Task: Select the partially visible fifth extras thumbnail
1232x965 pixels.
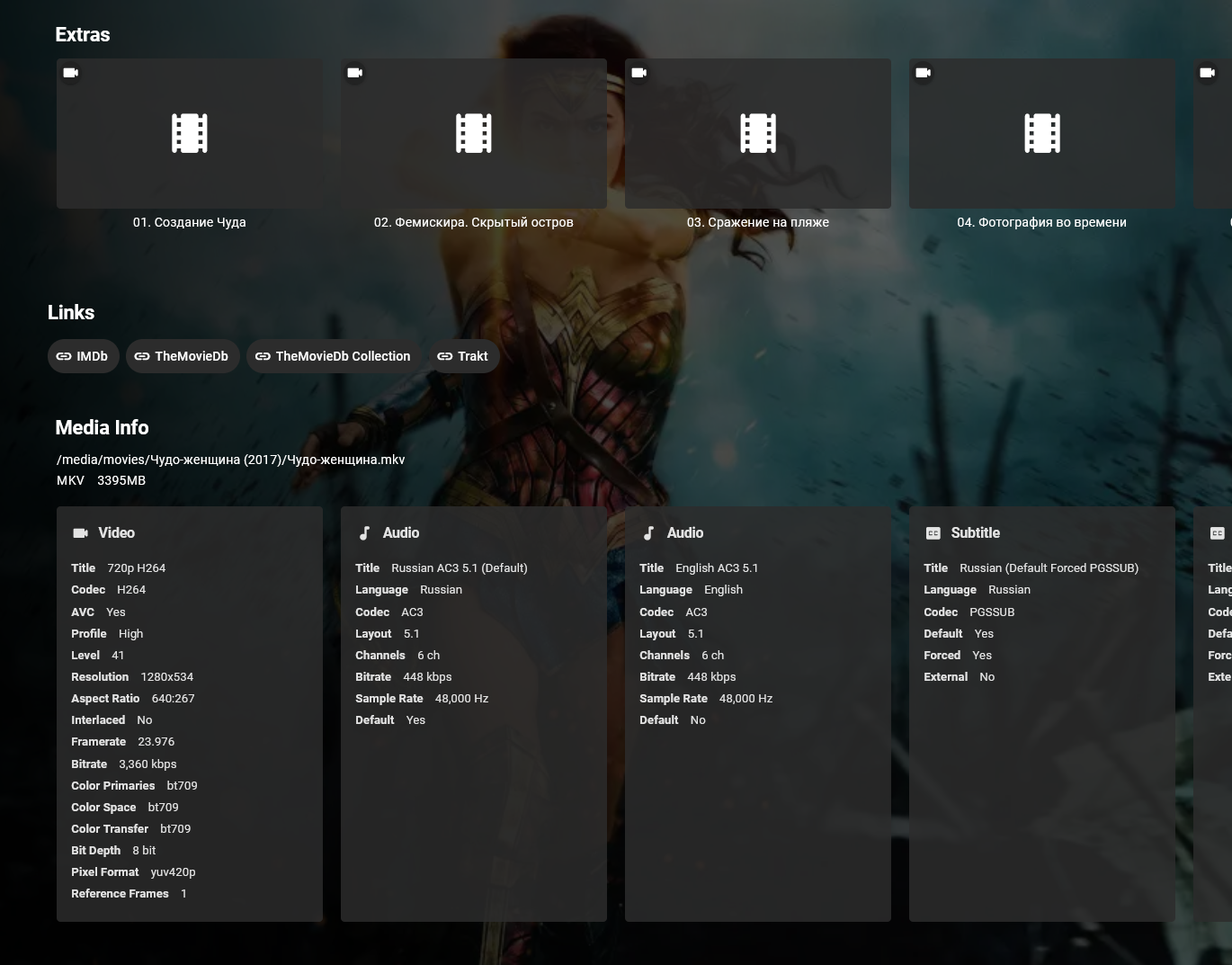Action: click(1213, 134)
